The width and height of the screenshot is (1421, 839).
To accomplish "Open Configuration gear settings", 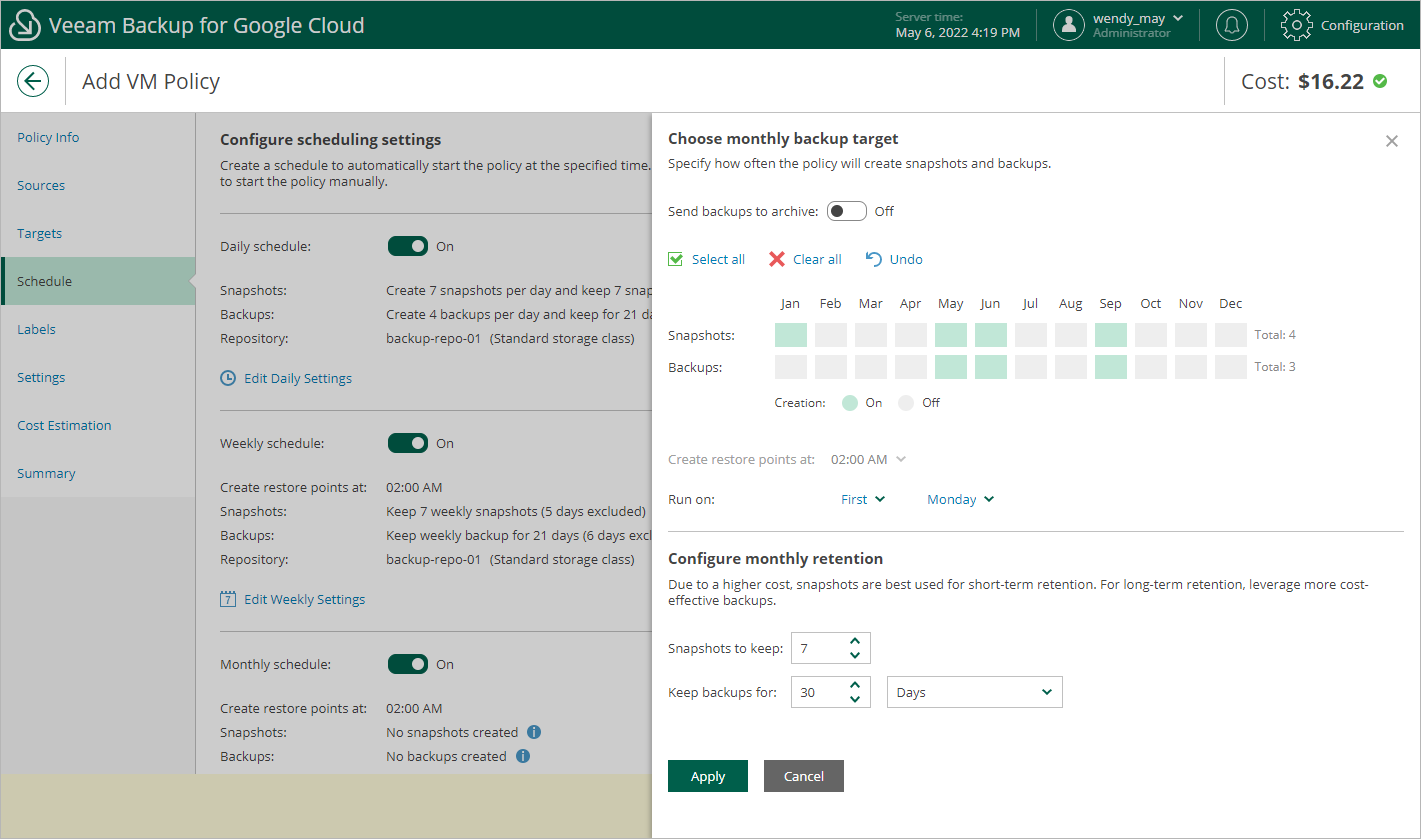I will pos(1297,25).
